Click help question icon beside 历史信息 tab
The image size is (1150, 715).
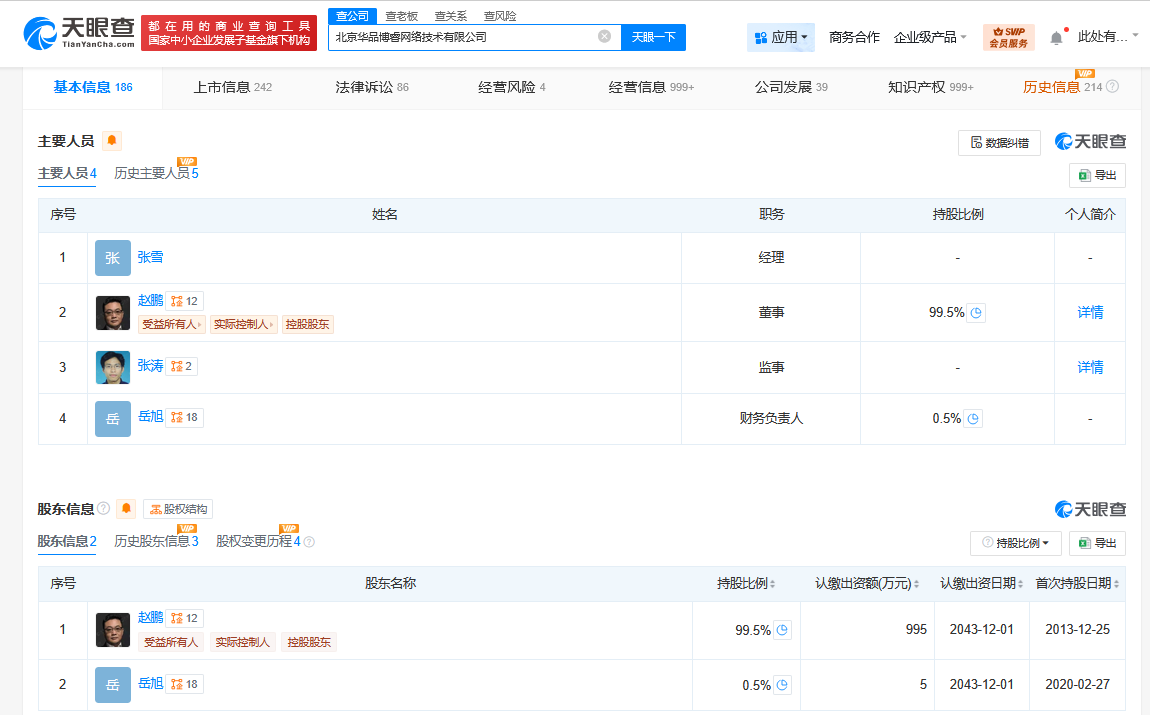click(1112, 87)
